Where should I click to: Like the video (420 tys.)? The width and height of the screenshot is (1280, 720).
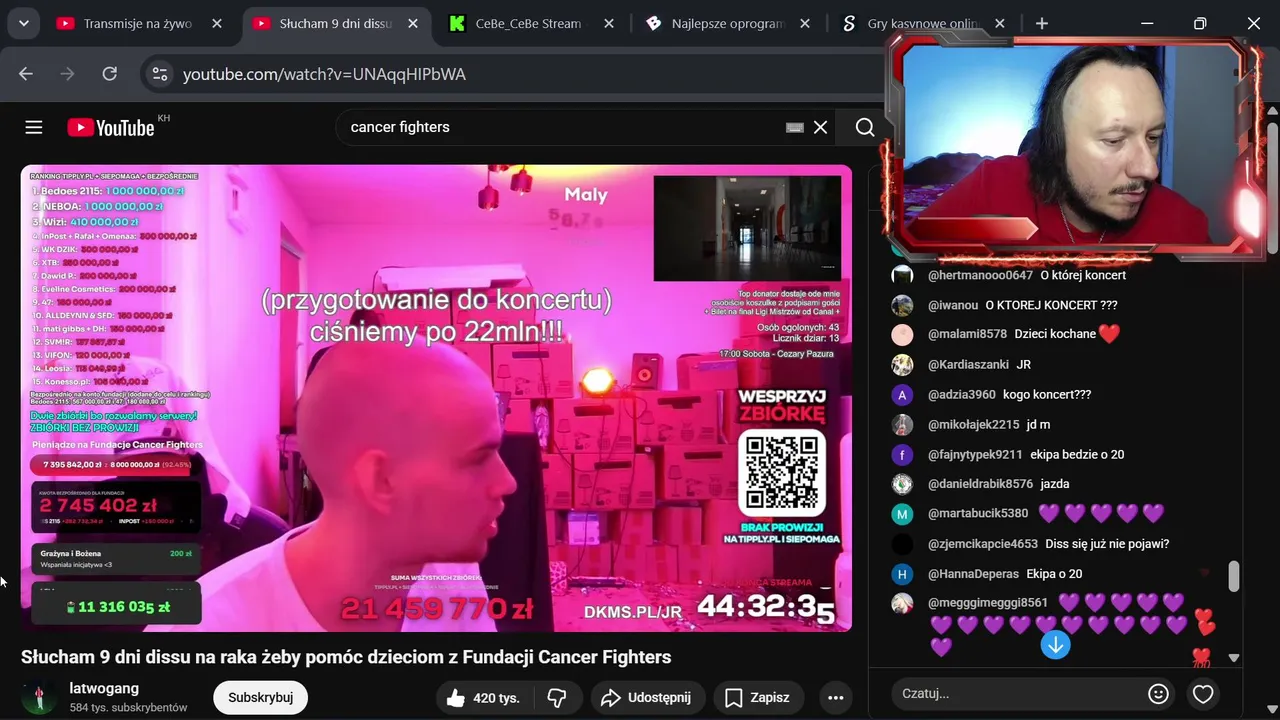tap(484, 698)
